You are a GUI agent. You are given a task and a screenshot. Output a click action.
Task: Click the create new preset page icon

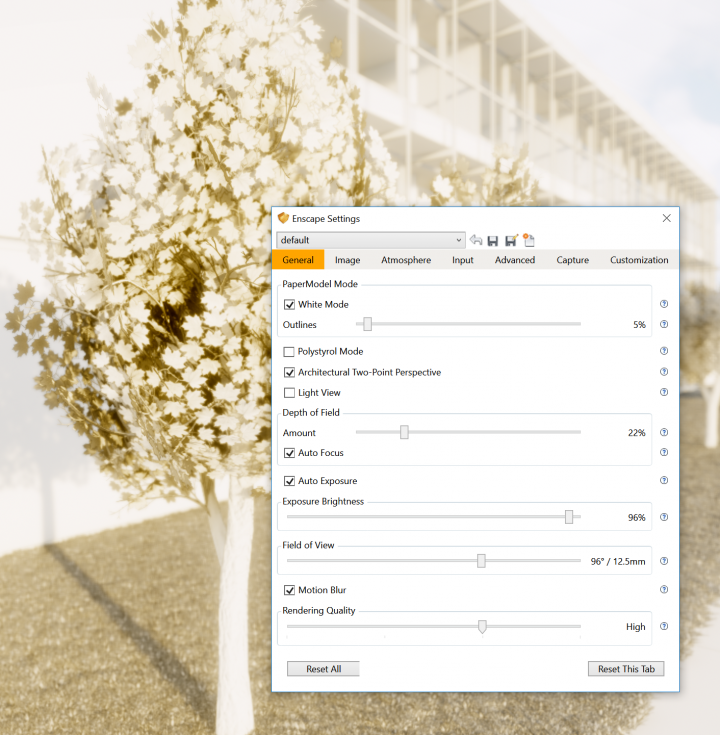point(529,240)
